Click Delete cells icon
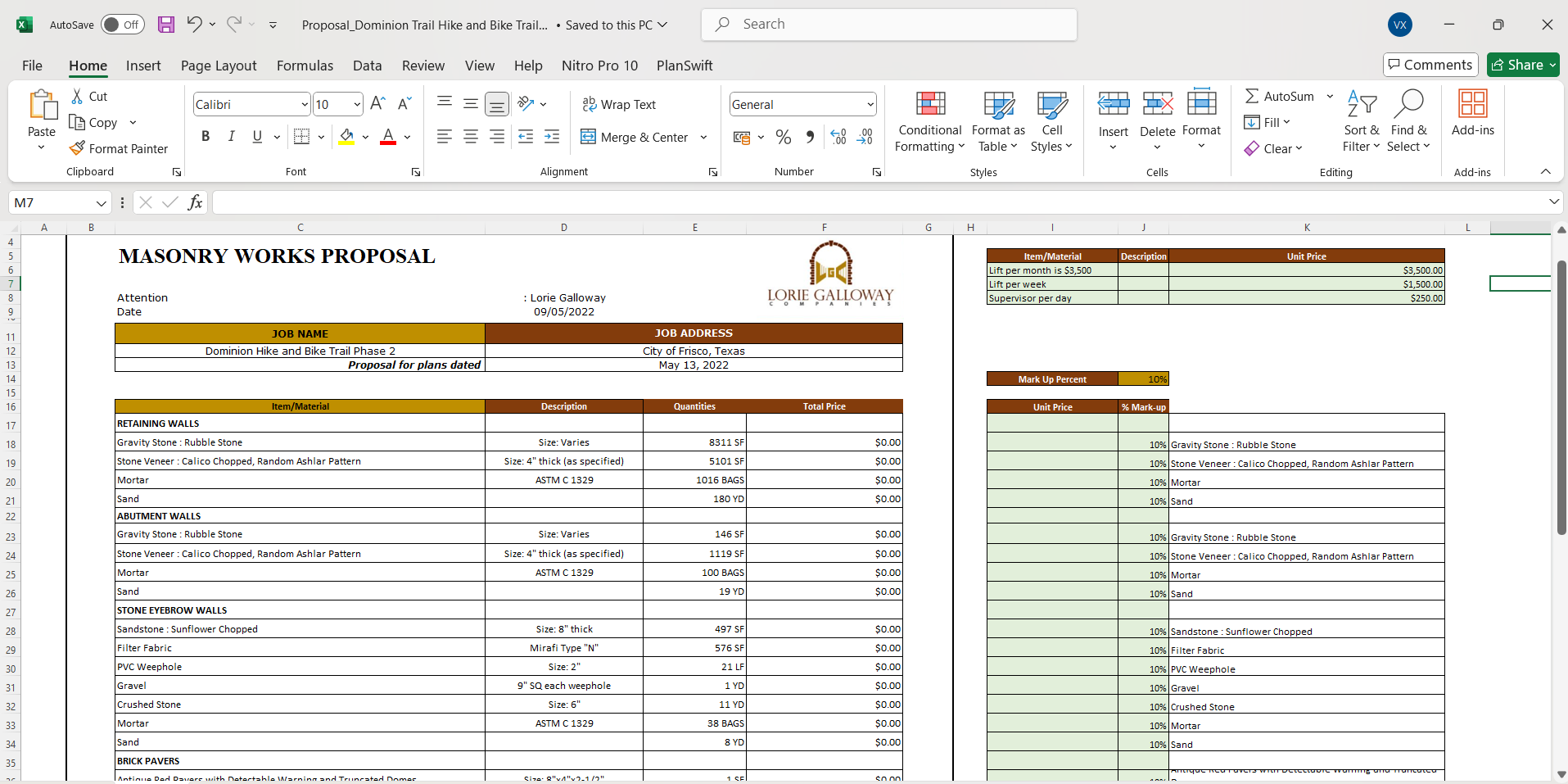 [1158, 103]
